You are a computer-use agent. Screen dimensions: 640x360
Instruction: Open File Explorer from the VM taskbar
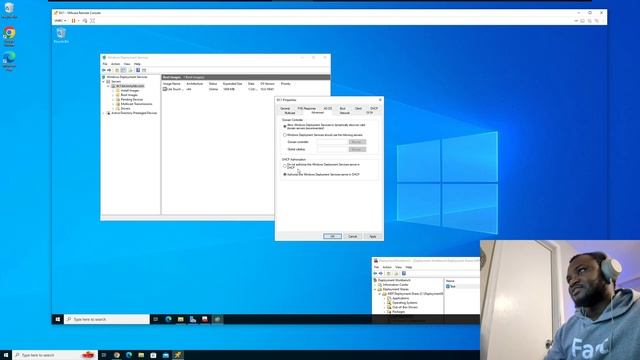tap(180, 319)
